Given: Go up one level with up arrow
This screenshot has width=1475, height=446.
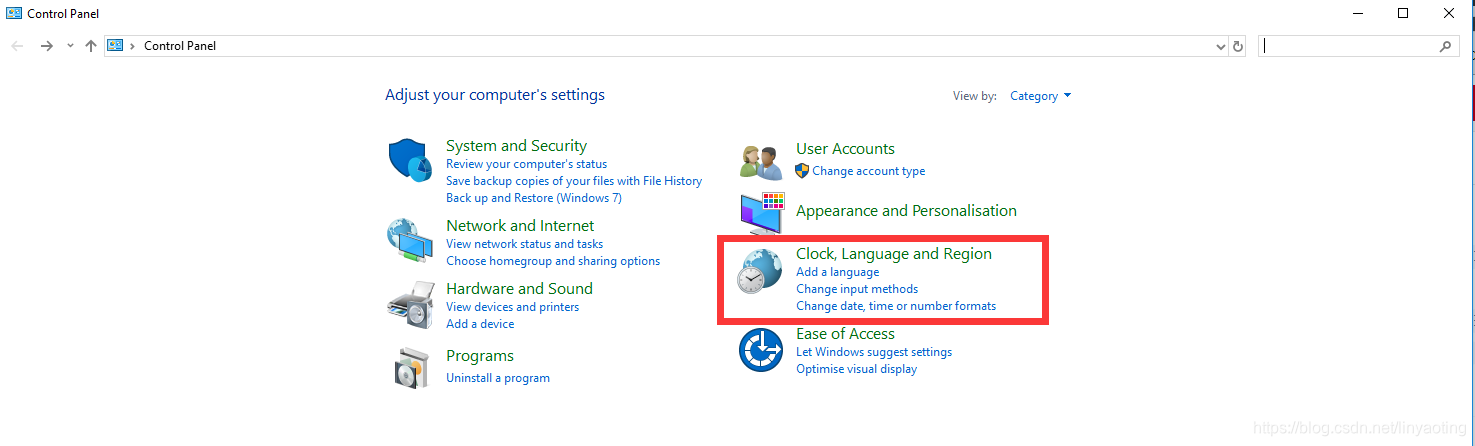Looking at the screenshot, I should (91, 46).
